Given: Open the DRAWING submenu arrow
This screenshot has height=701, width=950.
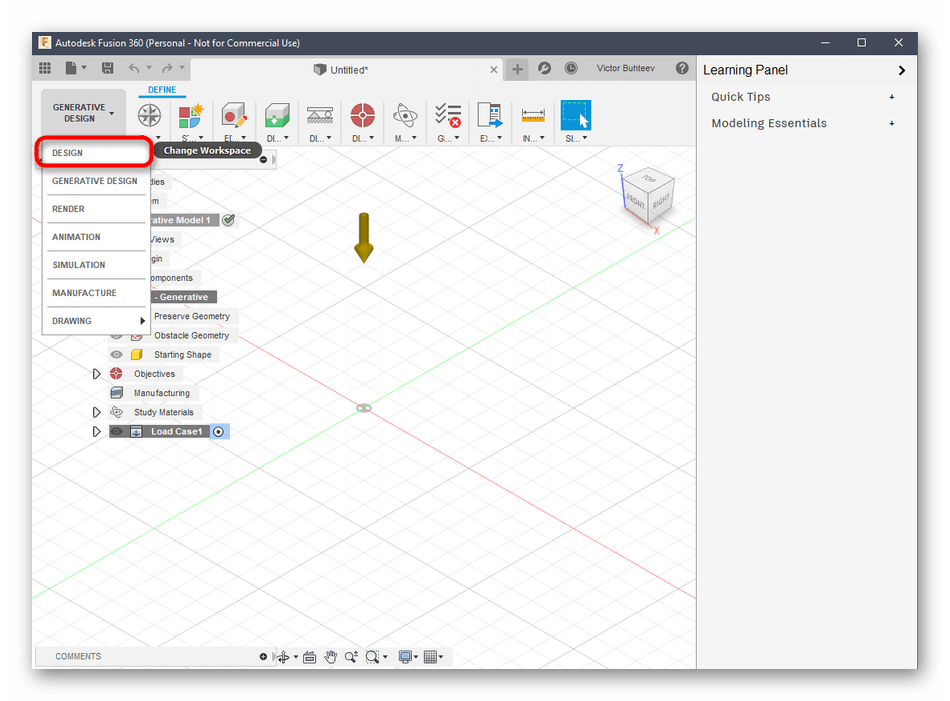Looking at the screenshot, I should pos(143,321).
